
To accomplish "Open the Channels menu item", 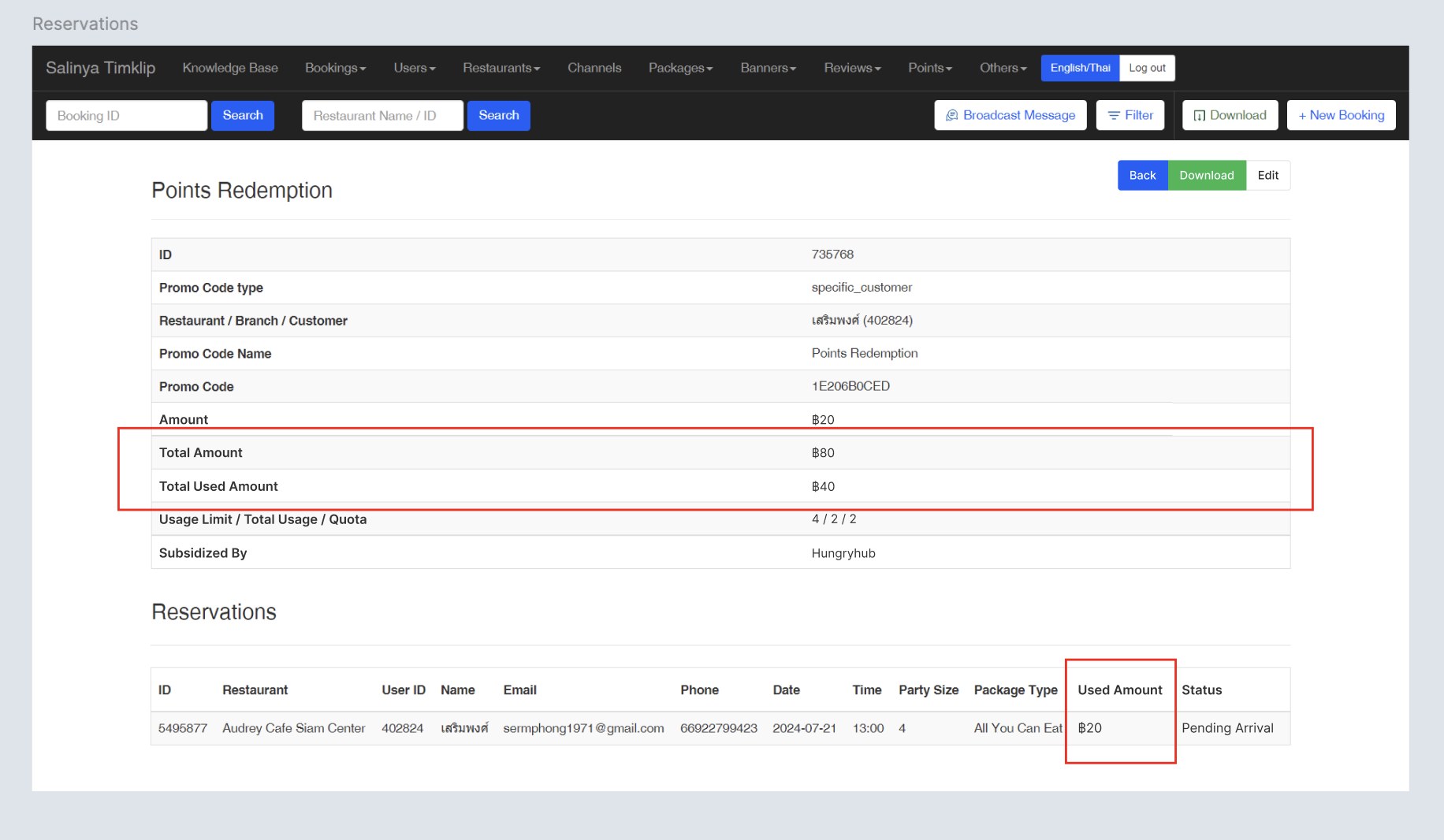I will tap(594, 68).
